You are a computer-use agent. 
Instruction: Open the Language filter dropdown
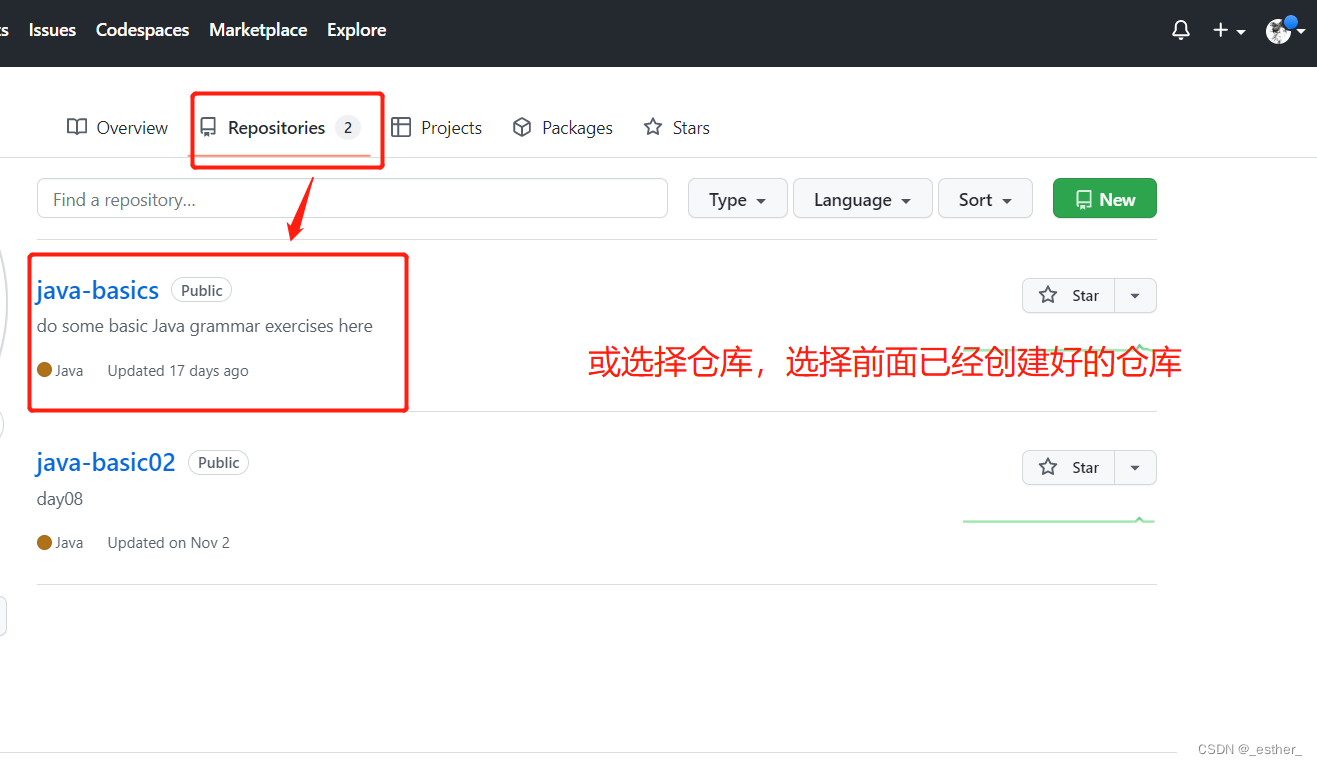[x=862, y=198]
